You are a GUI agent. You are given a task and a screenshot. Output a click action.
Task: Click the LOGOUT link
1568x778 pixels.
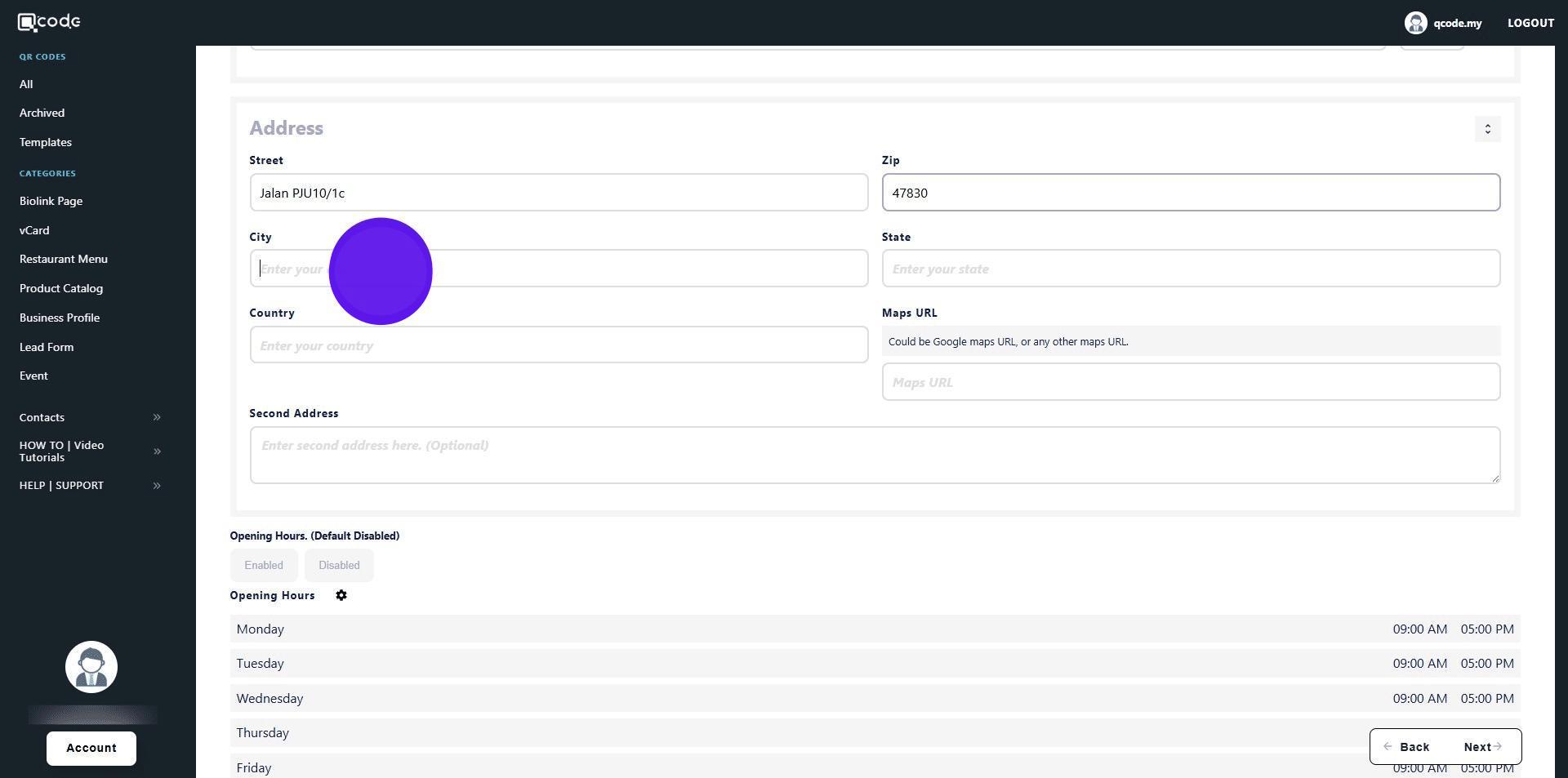tap(1530, 23)
